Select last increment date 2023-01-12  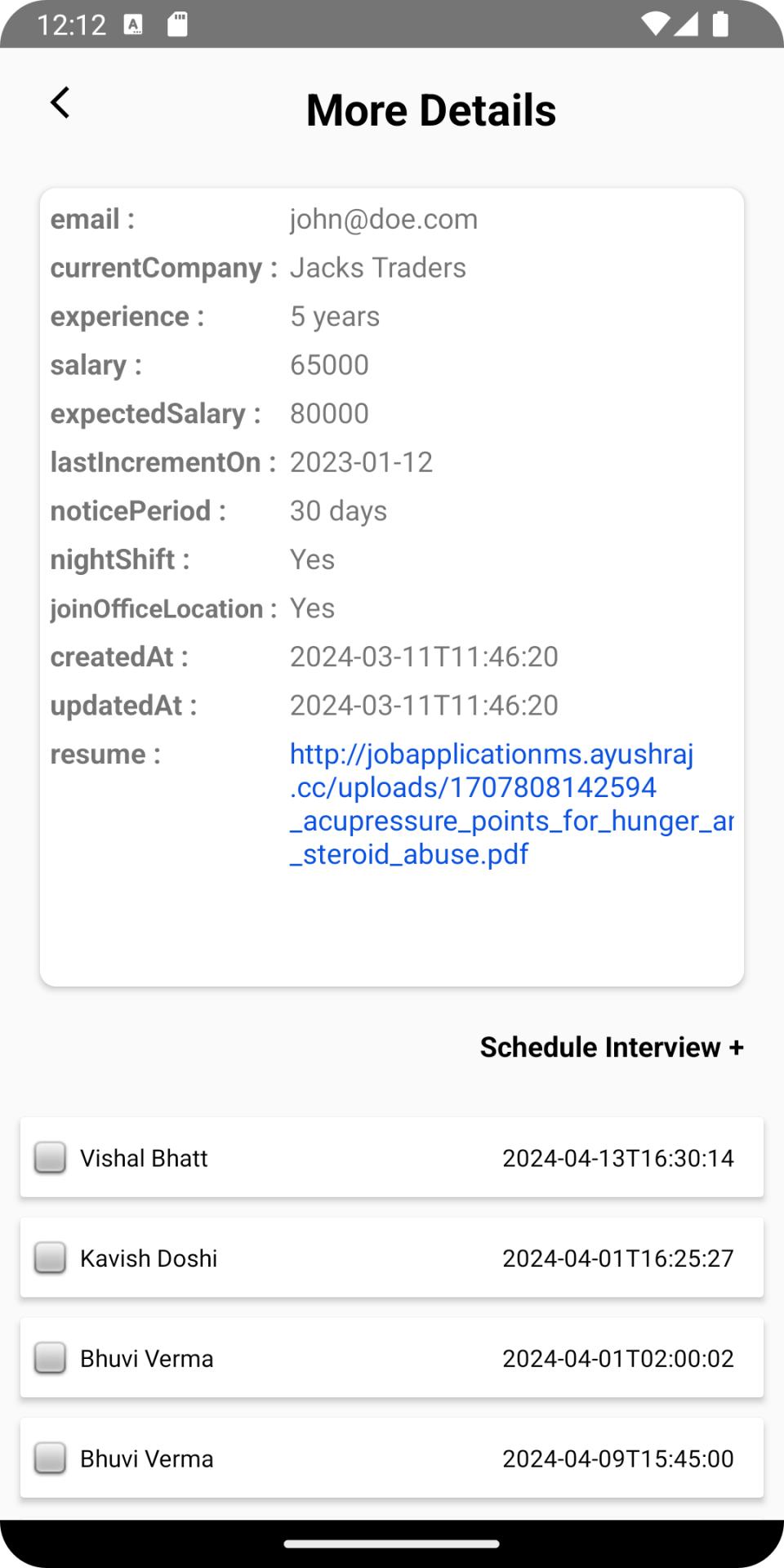(x=361, y=462)
